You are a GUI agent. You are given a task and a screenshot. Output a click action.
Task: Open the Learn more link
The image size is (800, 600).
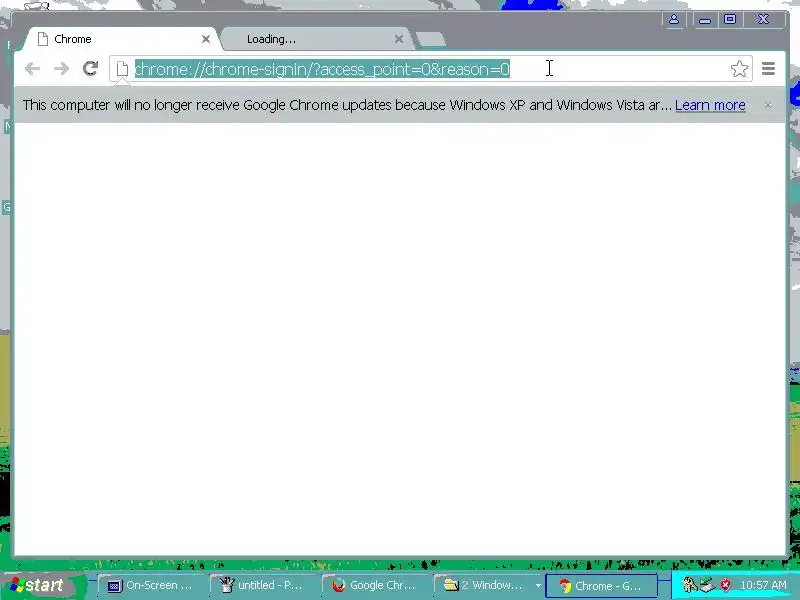click(x=710, y=105)
